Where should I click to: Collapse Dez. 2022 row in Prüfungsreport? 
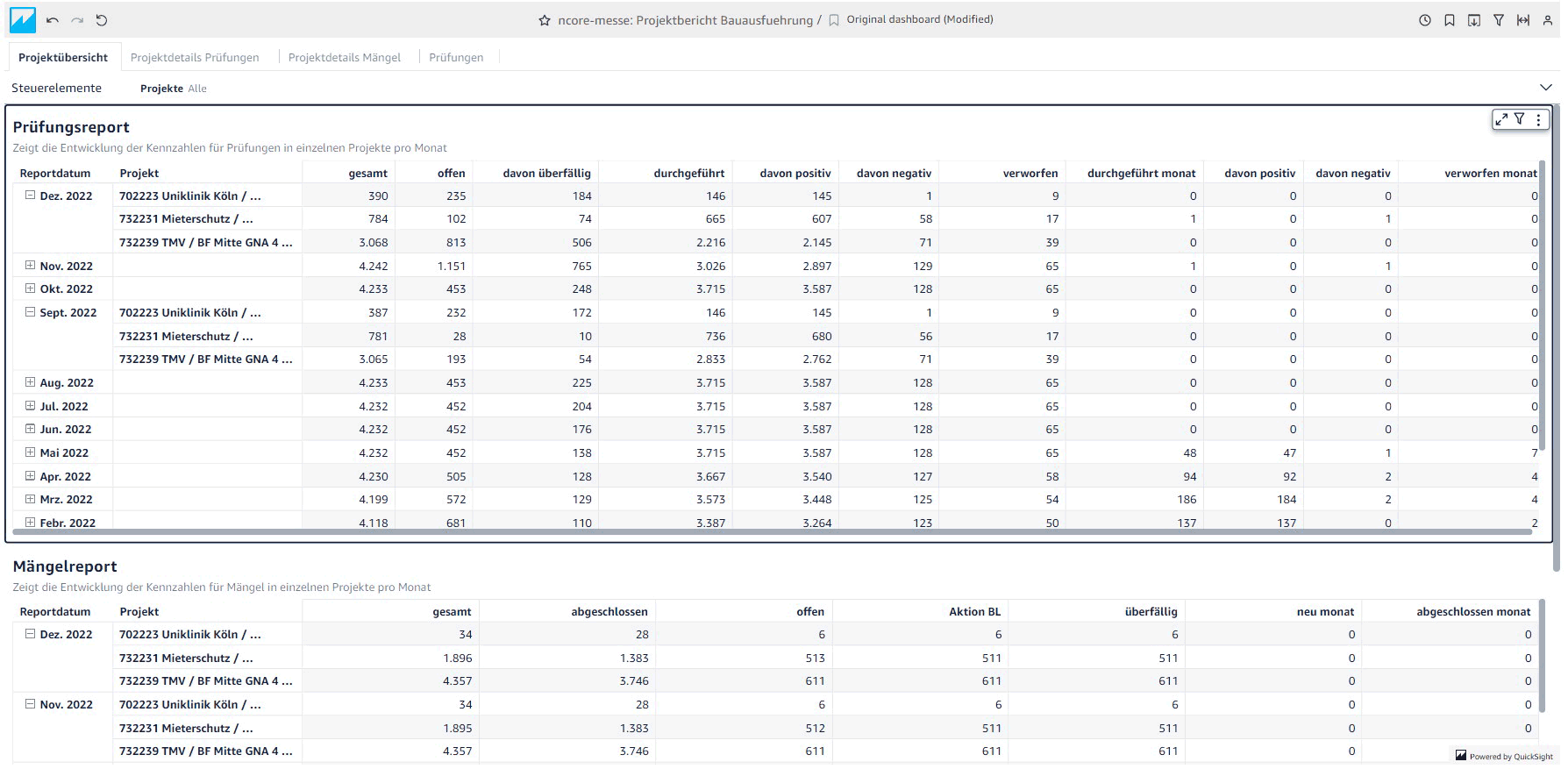30,196
